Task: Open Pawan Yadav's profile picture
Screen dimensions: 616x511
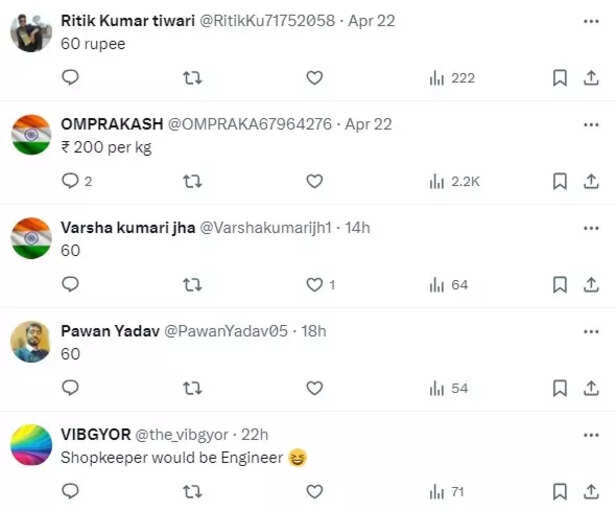Action: [x=31, y=342]
